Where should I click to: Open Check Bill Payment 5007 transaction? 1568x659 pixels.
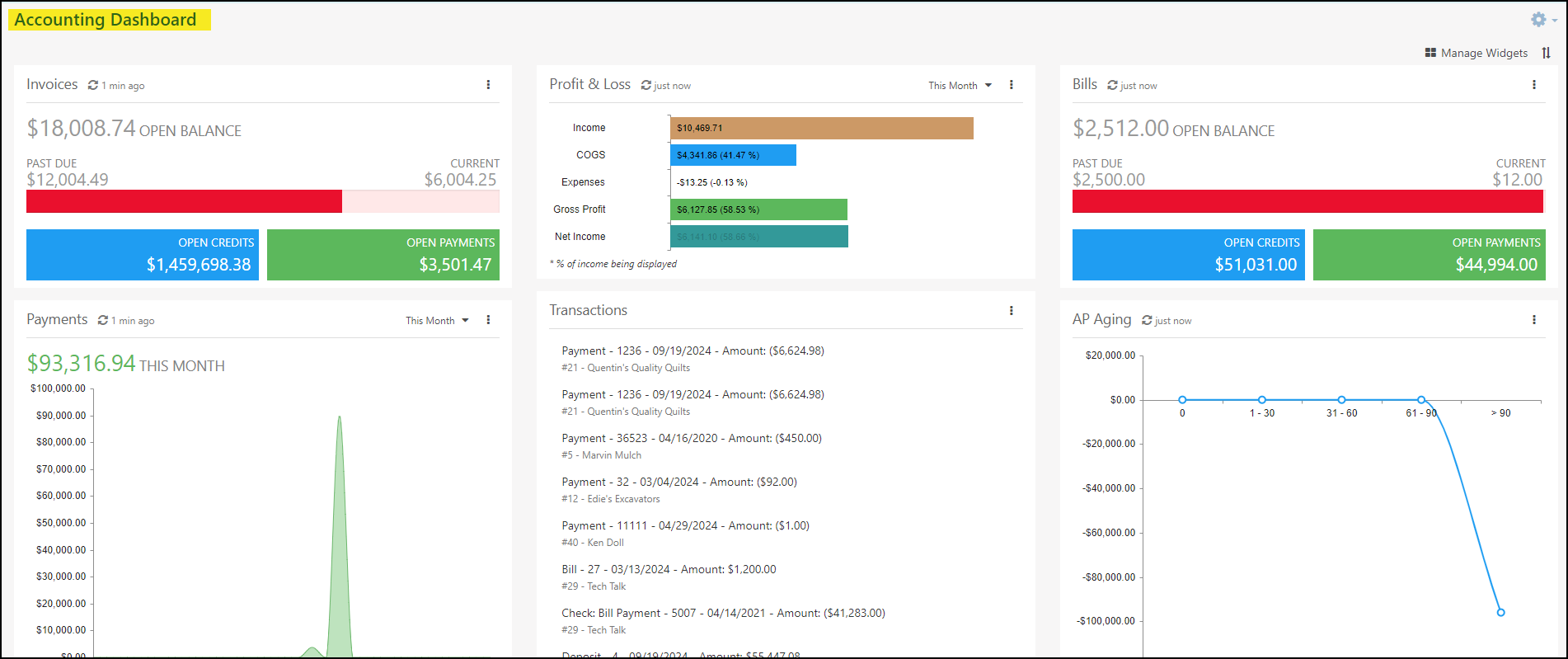[x=723, y=613]
